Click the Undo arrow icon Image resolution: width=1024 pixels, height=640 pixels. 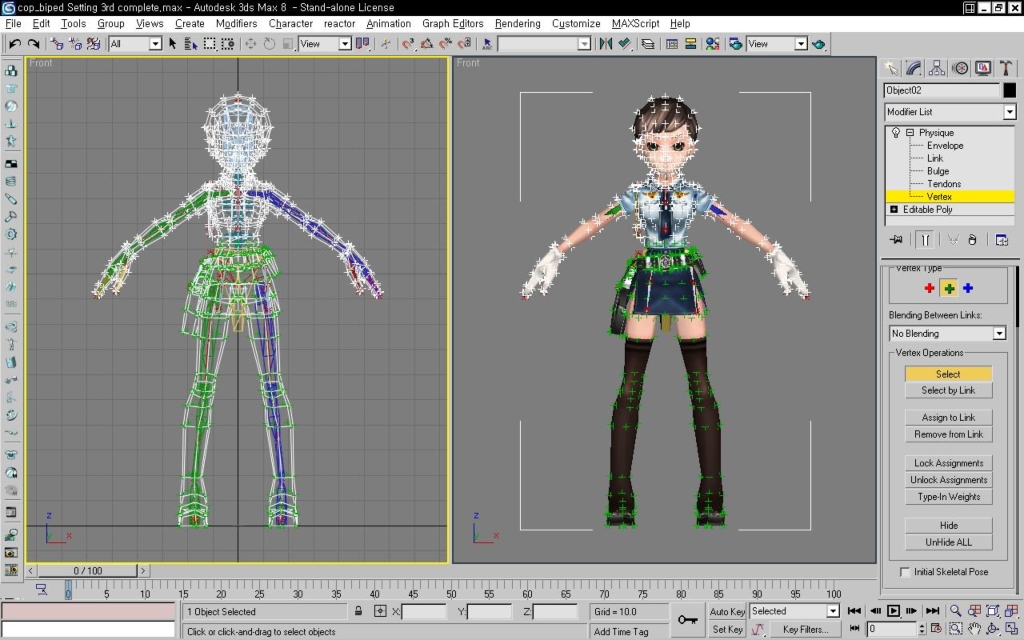pyautogui.click(x=15, y=44)
